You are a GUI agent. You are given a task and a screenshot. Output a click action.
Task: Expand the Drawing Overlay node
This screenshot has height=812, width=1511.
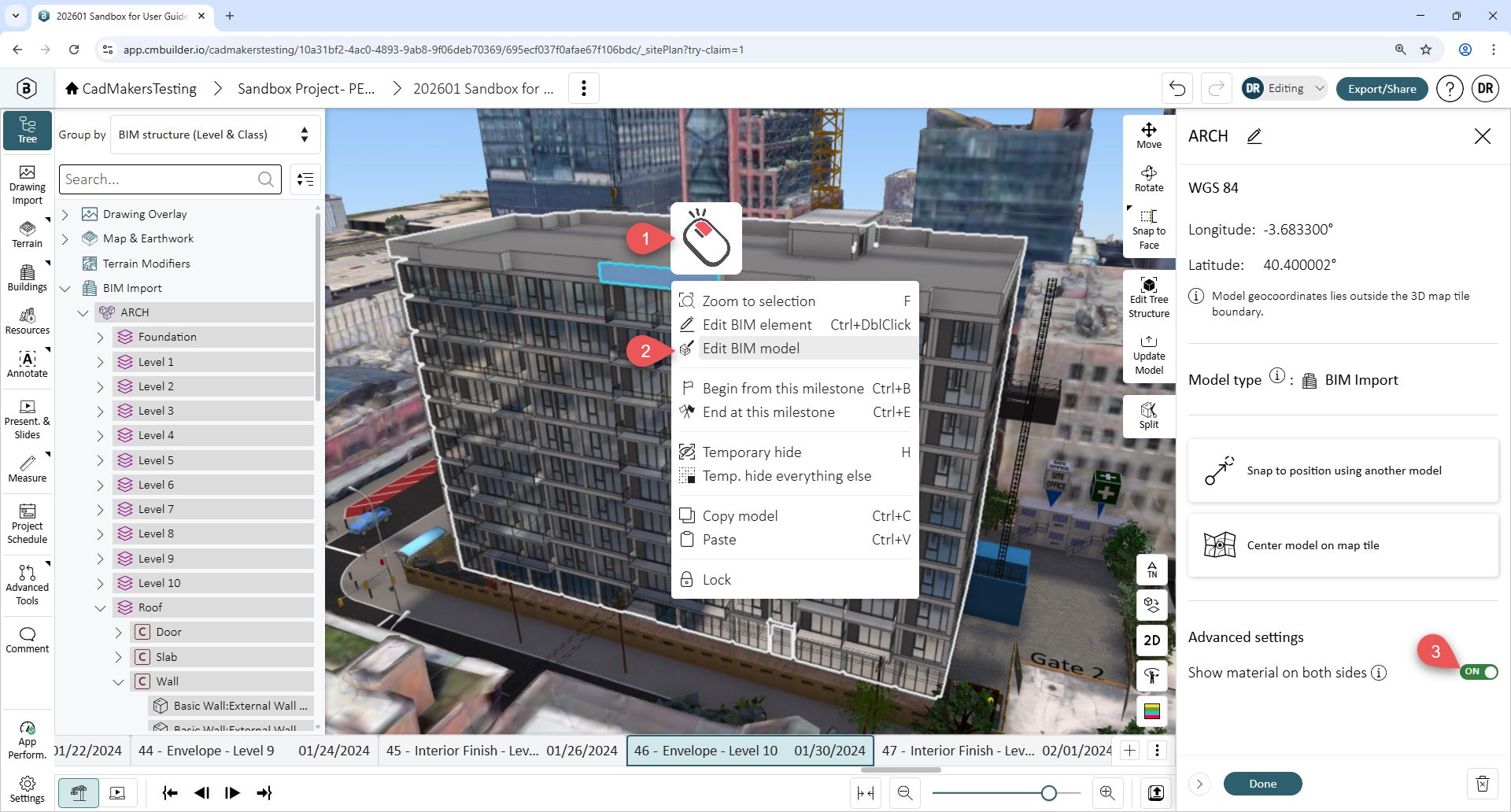point(65,214)
